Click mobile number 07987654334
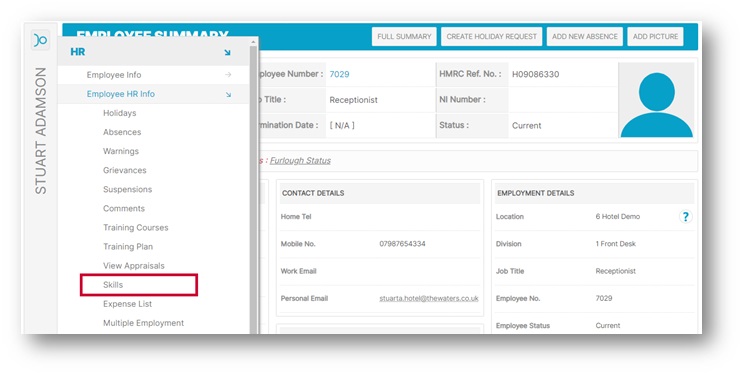The image size is (744, 376). click(x=402, y=244)
